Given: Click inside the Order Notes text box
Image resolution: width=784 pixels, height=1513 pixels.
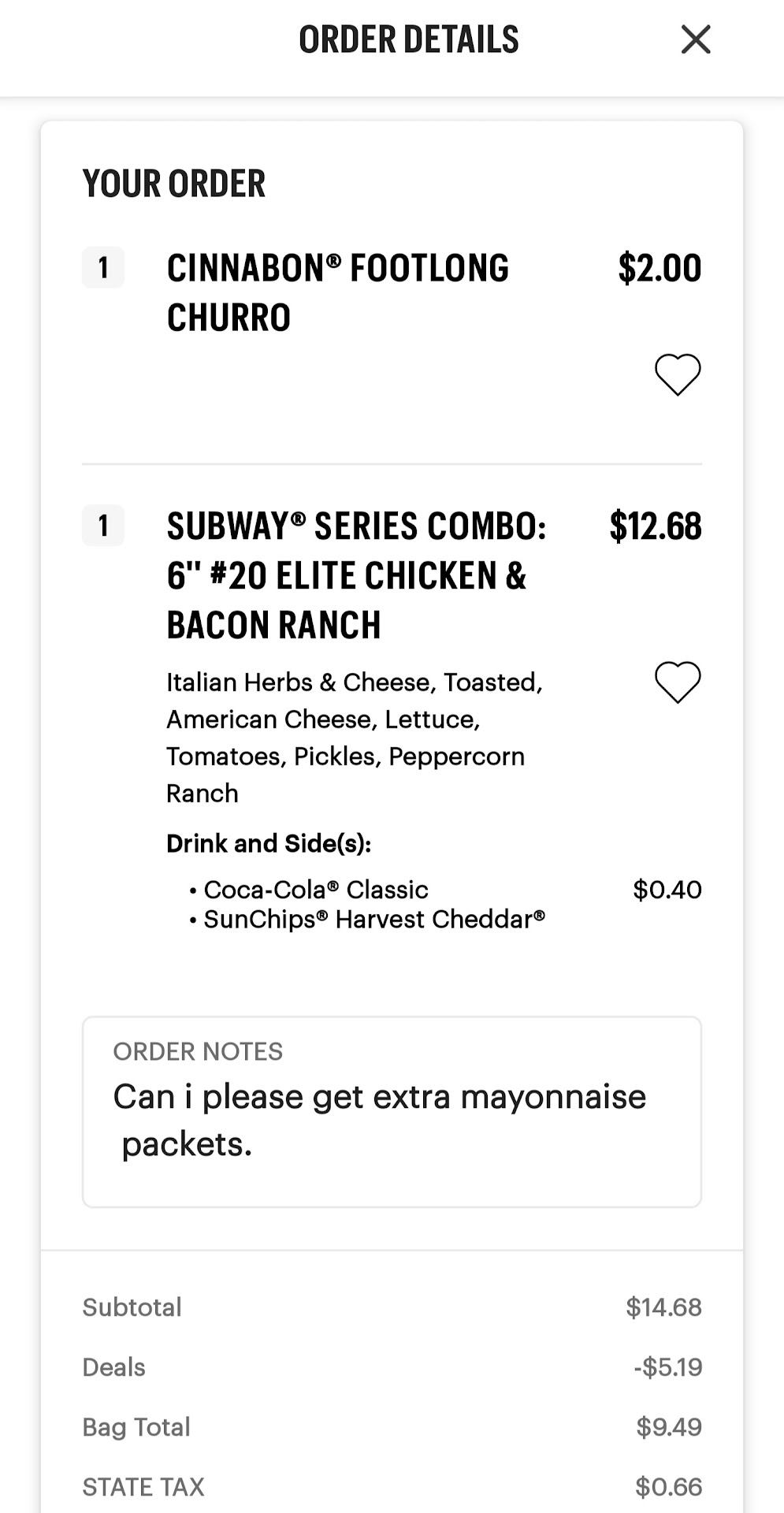Looking at the screenshot, I should click(392, 1119).
